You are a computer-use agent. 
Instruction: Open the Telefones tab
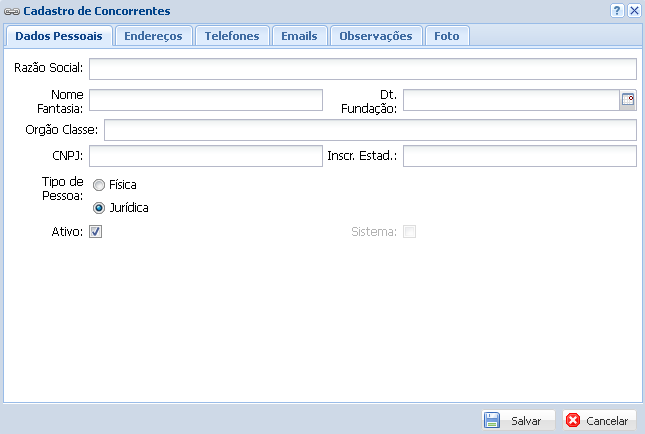click(232, 36)
